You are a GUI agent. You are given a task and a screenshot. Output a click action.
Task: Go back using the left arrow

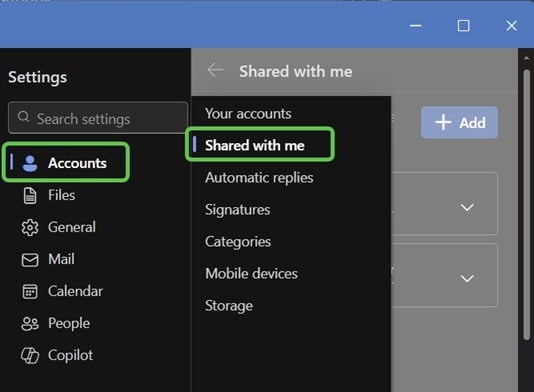(x=215, y=70)
